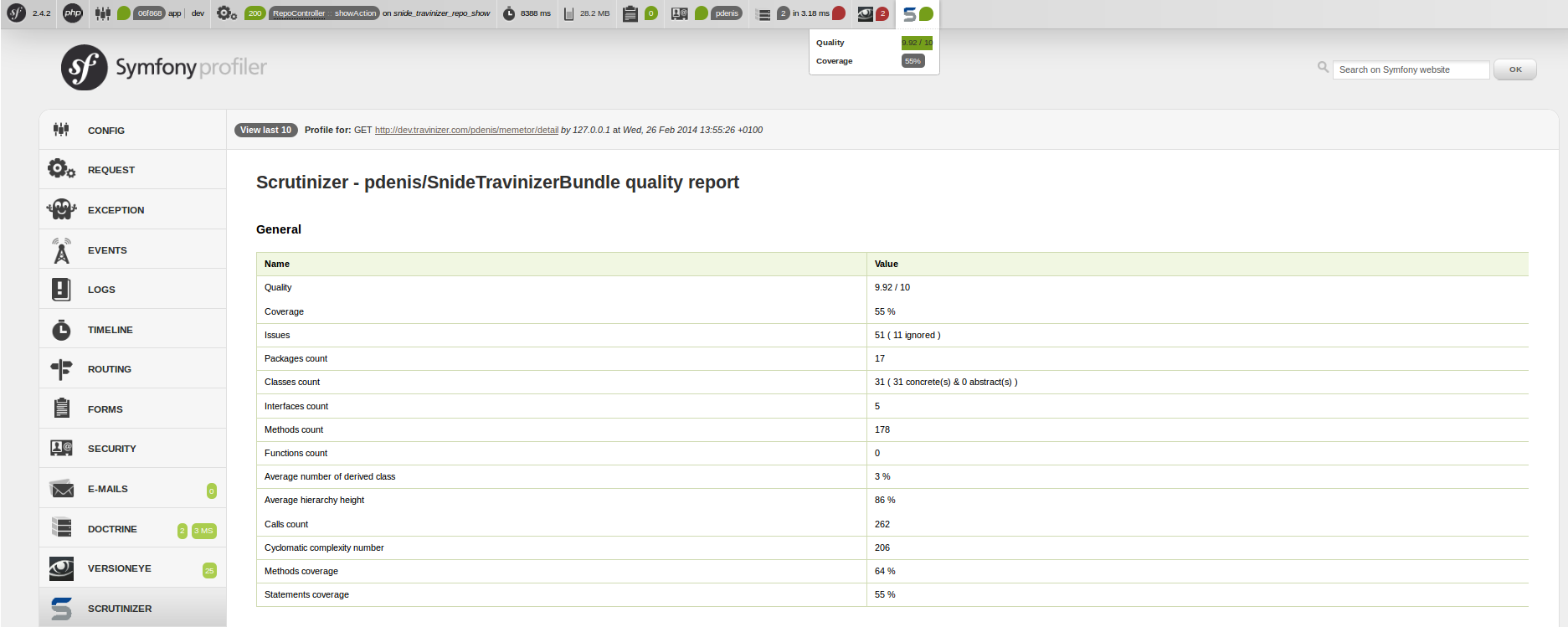Screen dimensions: 1568x627
Task: Click the timer clock icon in toolbar
Action: click(x=509, y=13)
